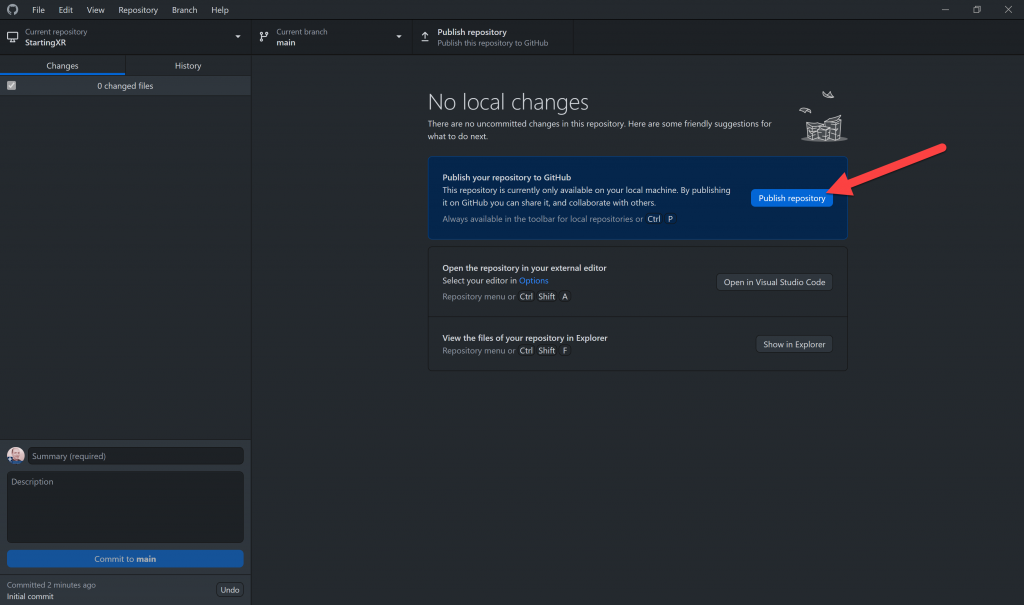Screen dimensions: 1024x605
Task: Close the GitHub Desktop window
Action: [x=1008, y=10]
